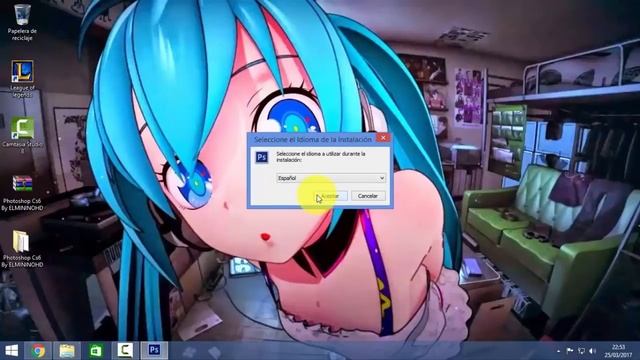This screenshot has width=640, height=360.
Task: Switch to Camtasia from the taskbar
Action: click(125, 351)
